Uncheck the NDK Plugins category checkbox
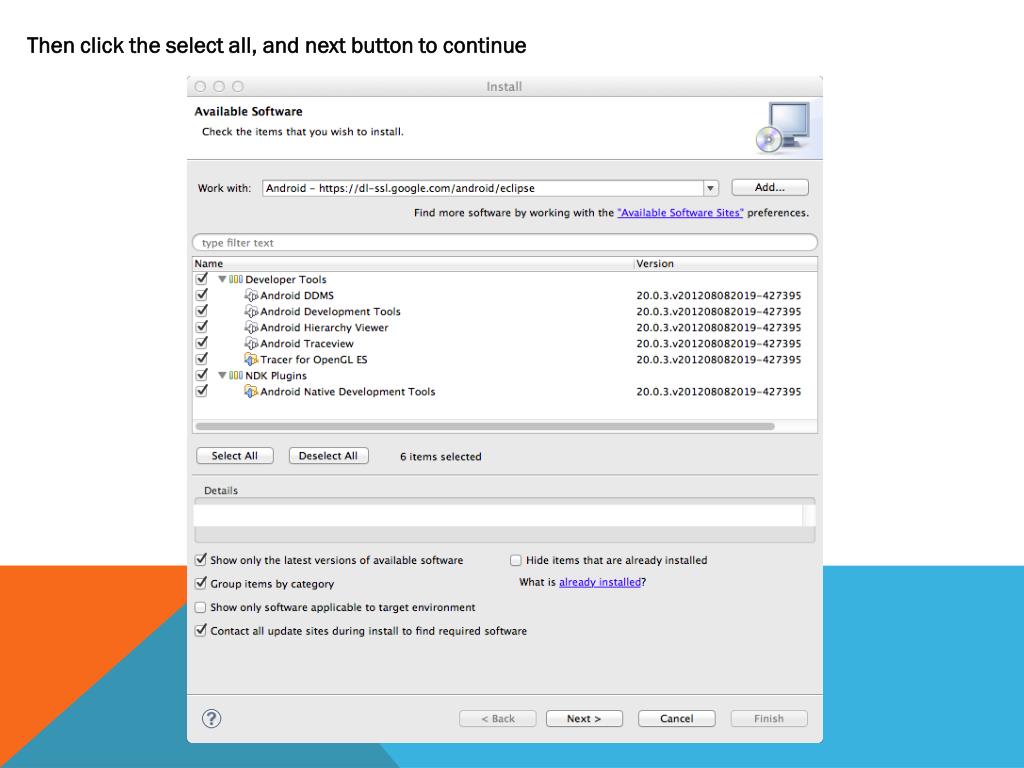1024x768 pixels. click(x=201, y=375)
